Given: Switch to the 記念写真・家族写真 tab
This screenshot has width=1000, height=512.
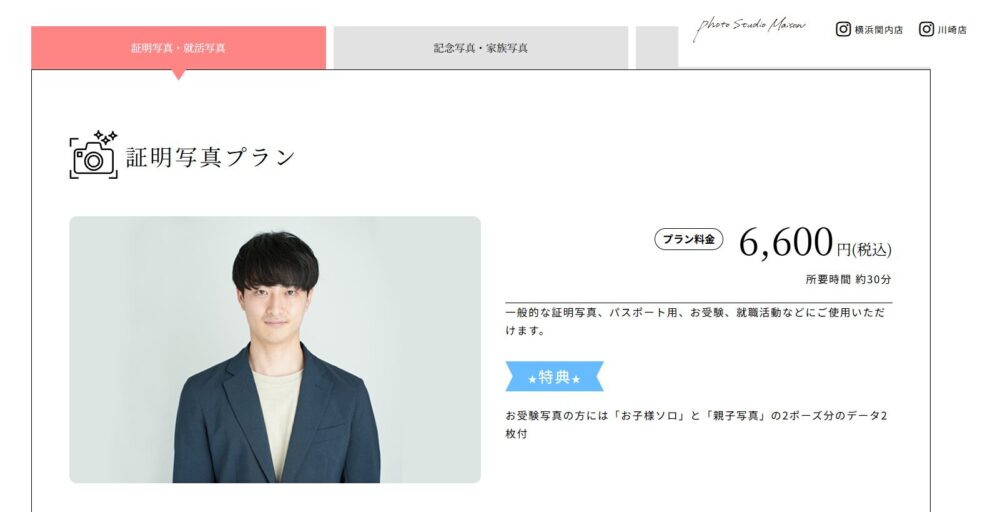Looking at the screenshot, I should [x=481, y=48].
